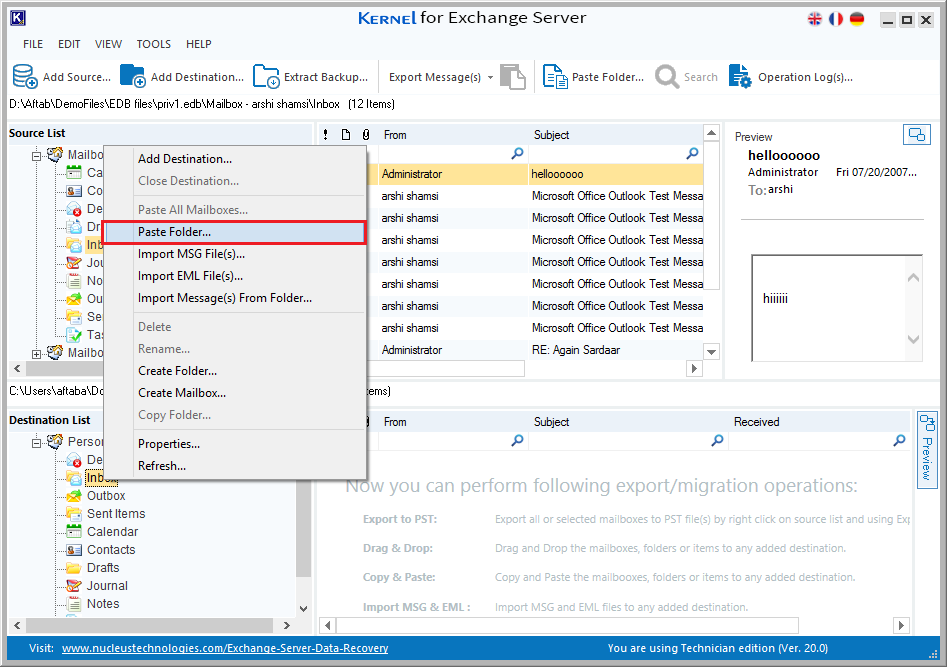Click the destination Journal folder icon
The width and height of the screenshot is (947, 667).
click(74, 585)
